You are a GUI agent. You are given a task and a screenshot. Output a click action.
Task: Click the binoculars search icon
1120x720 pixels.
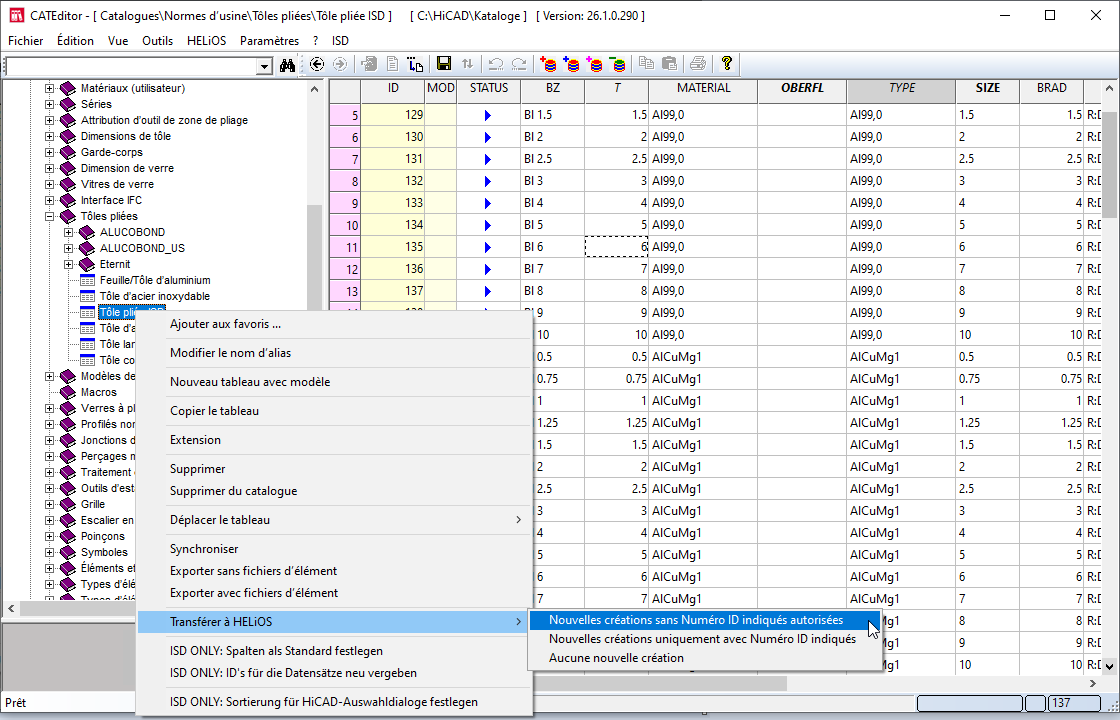click(288, 65)
